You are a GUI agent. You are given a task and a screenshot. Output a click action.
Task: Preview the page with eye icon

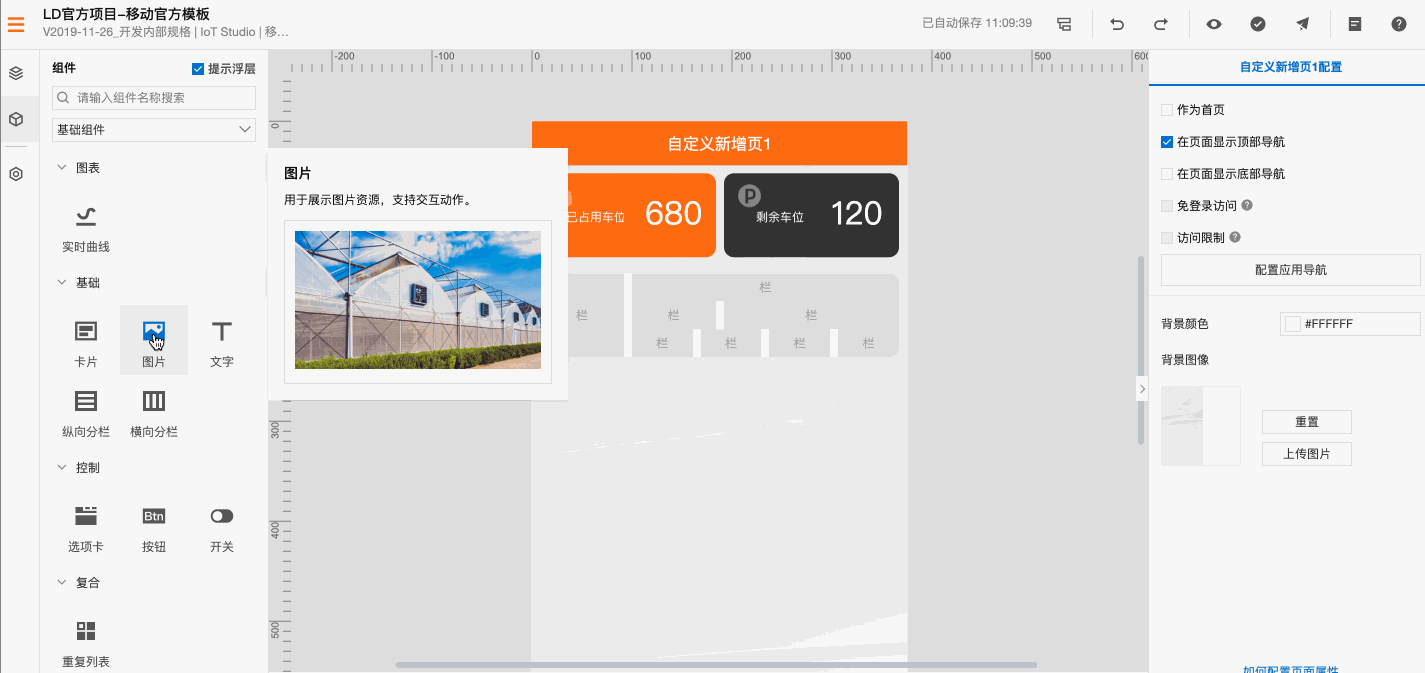(x=1214, y=23)
